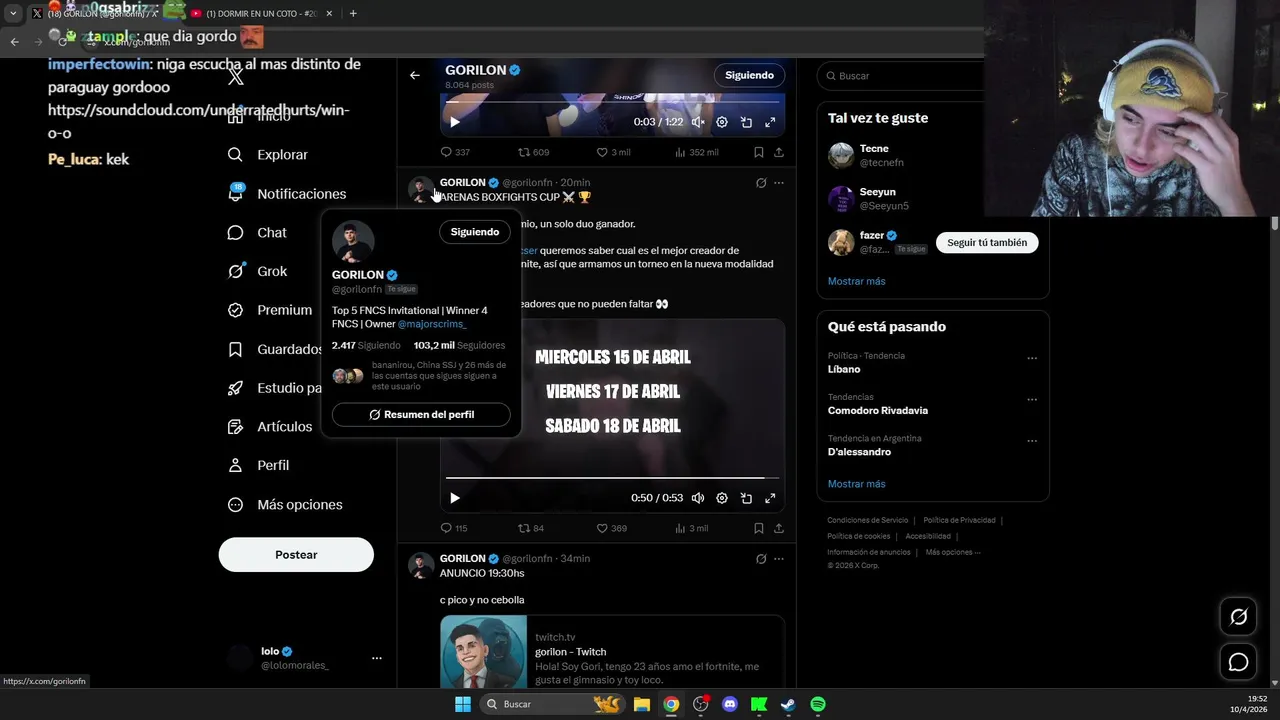
Task: Open Notificaciones in the sidebar
Action: pos(286,194)
